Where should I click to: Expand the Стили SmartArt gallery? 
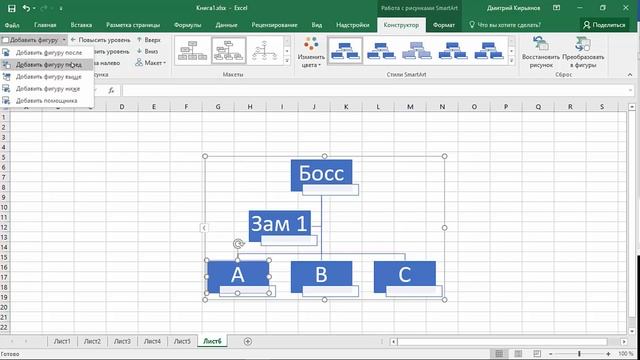pos(511,61)
